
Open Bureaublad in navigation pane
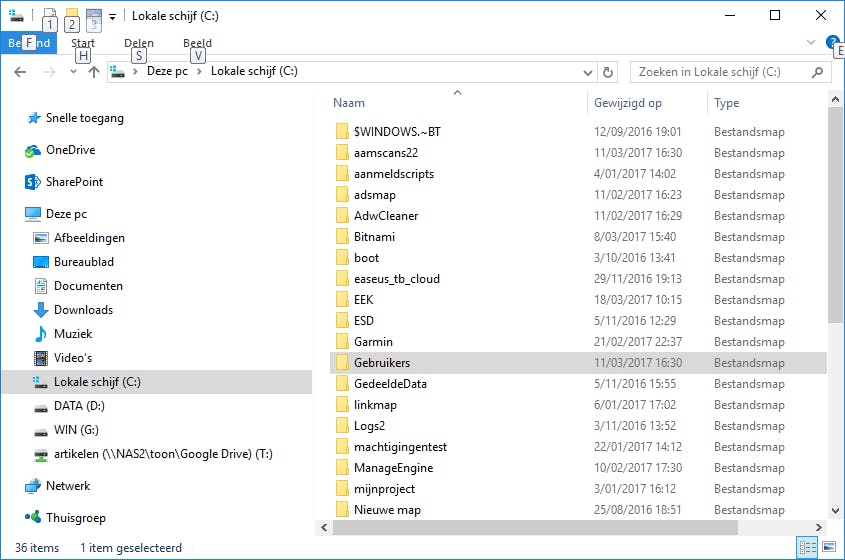tap(84, 262)
